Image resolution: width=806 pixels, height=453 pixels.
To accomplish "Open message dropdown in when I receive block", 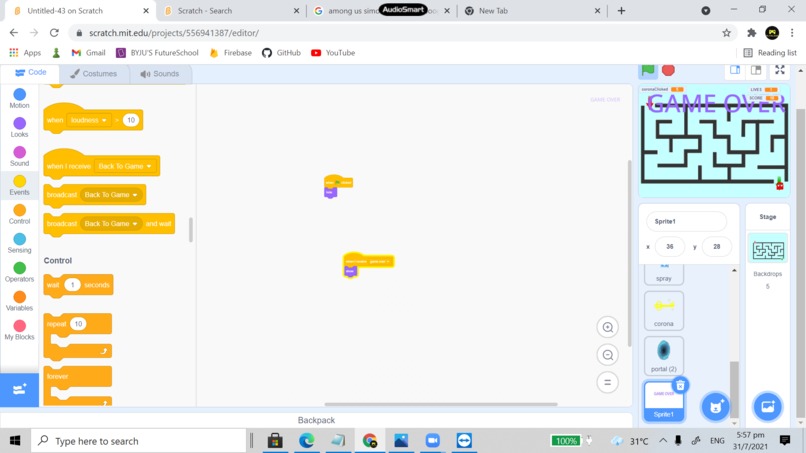I will click(125, 166).
